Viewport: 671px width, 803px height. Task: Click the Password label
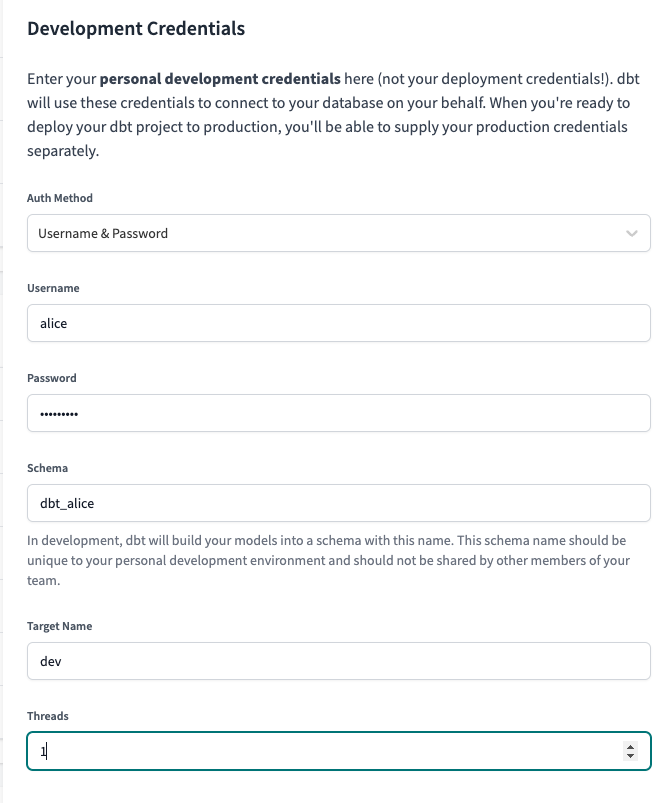(50, 378)
